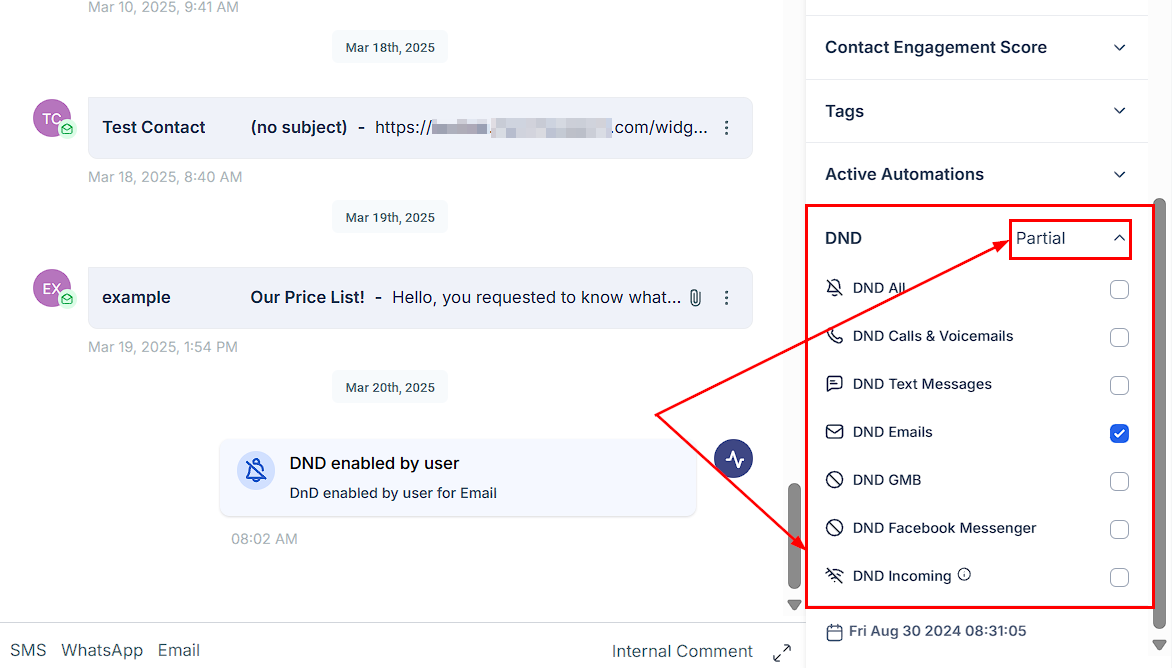
Task: Check DND Calls & Voicemails box
Action: 1119,337
